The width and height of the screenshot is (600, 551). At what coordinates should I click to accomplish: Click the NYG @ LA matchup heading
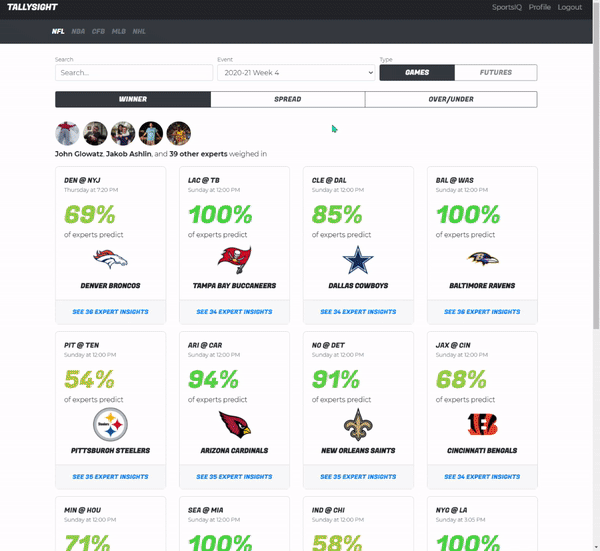[452, 510]
